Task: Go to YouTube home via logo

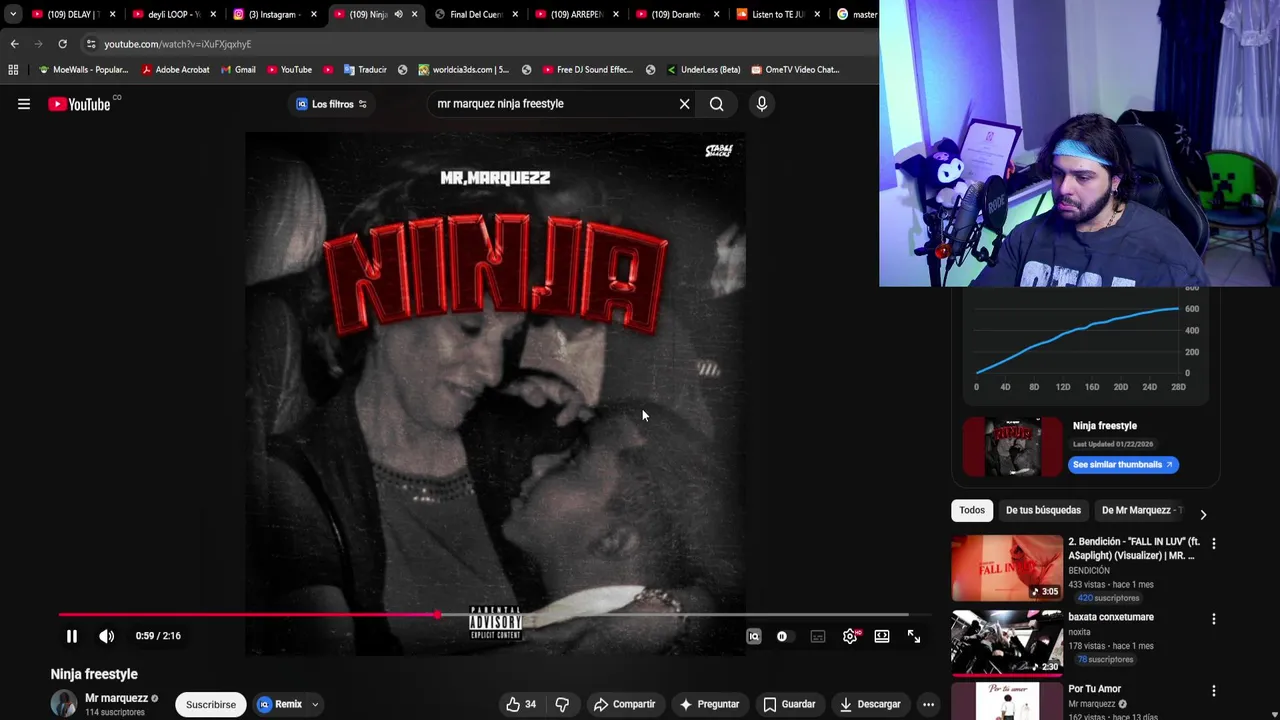Action: pos(79,104)
